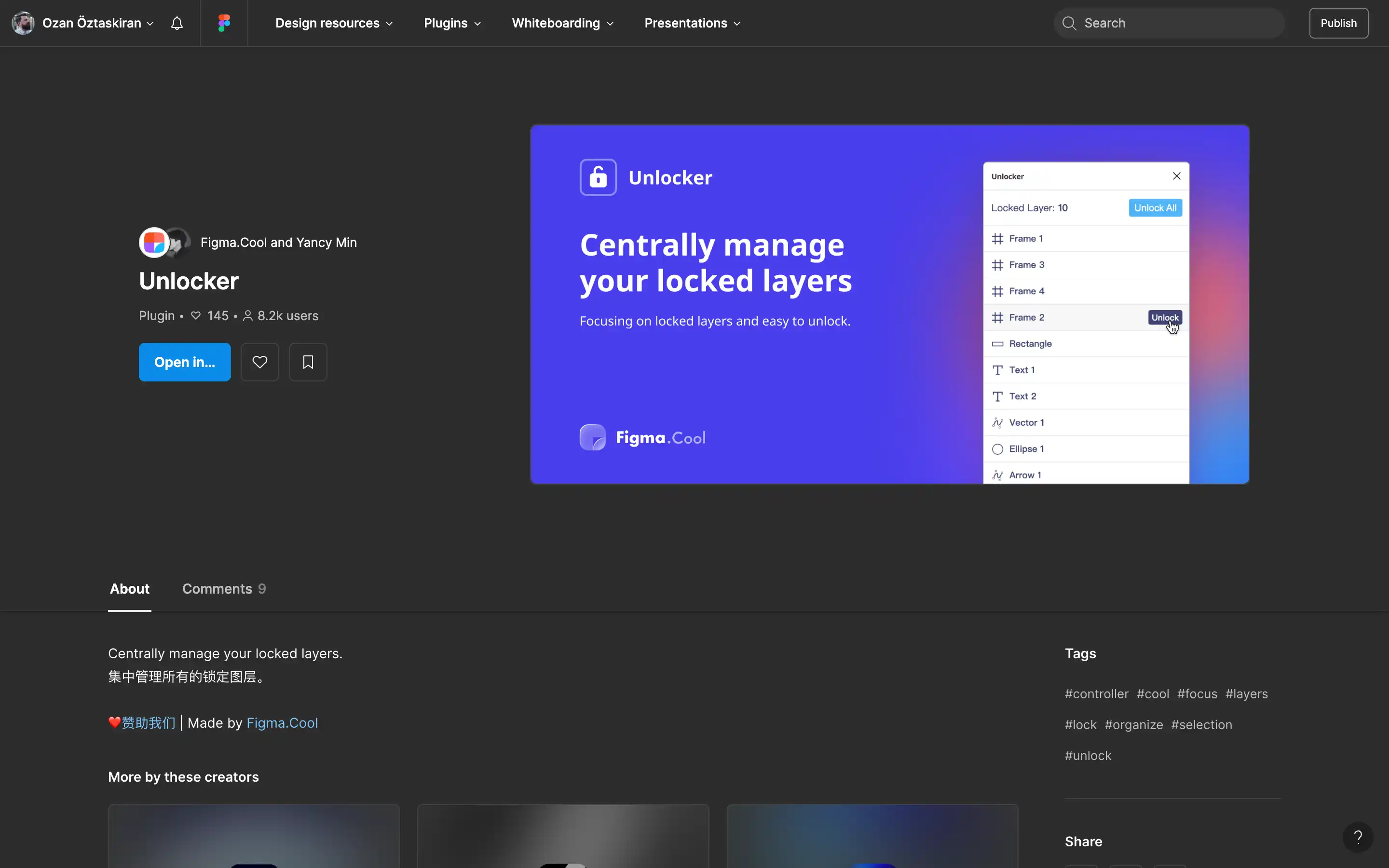Open the Design resources menu
The image size is (1389, 868).
[334, 23]
